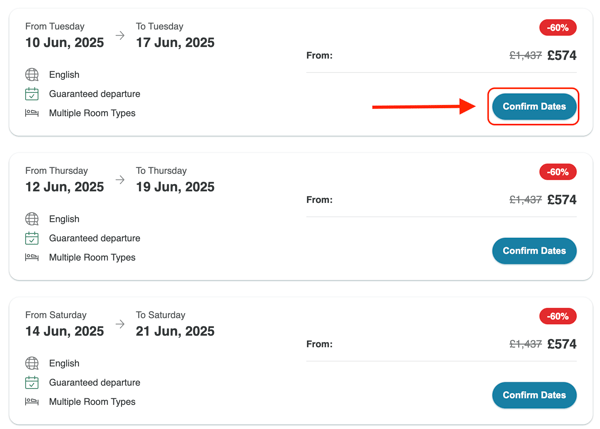Click Confirm Dates for 12 Jun departure
The width and height of the screenshot is (600, 429).
(x=534, y=251)
